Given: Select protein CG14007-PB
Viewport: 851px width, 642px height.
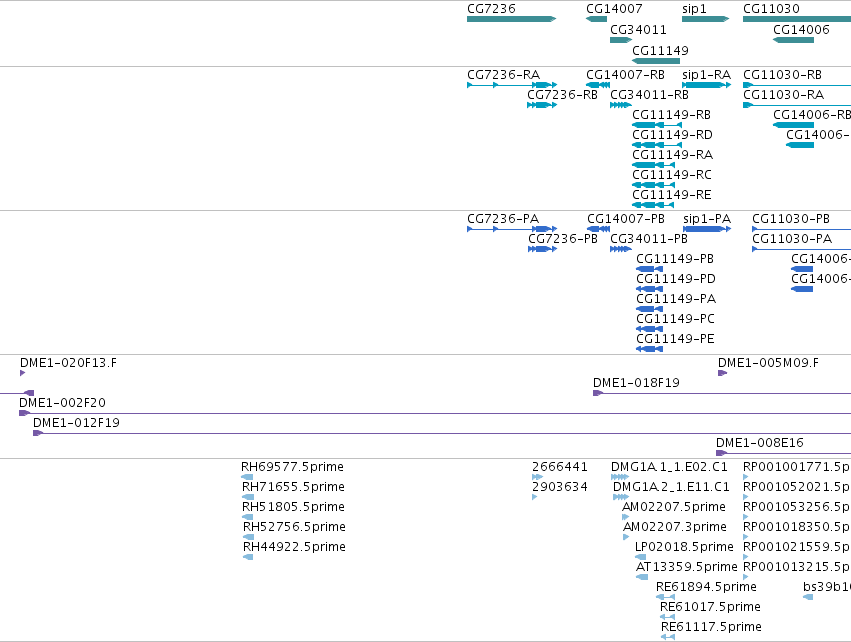Looking at the screenshot, I should coord(598,229).
